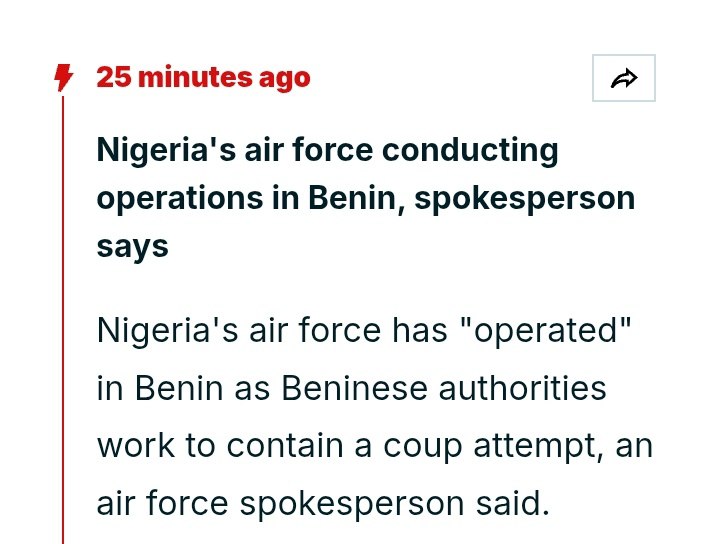Select the word "spokesperson" in the bold headline
The image size is (719, 544).
(524, 198)
